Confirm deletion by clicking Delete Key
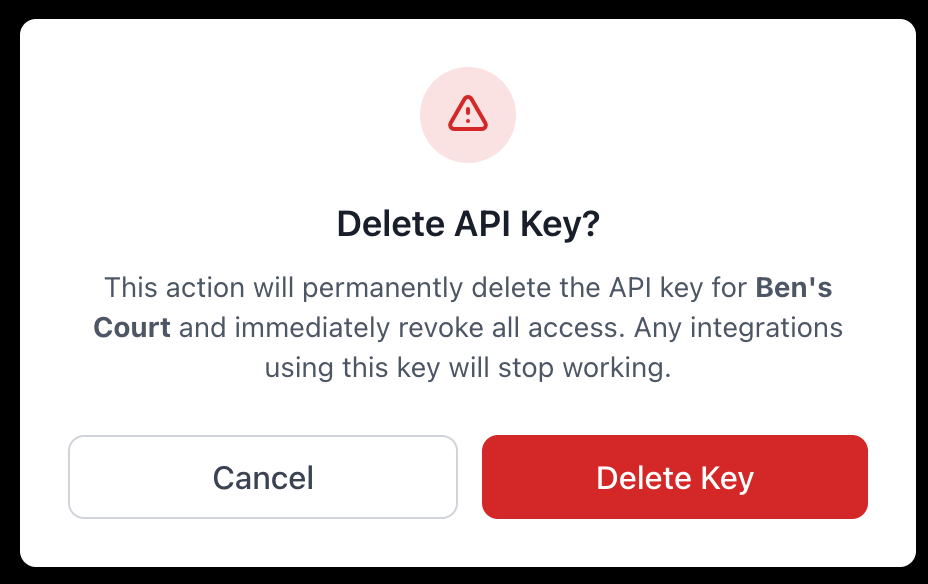This screenshot has width=928, height=584. (x=674, y=477)
